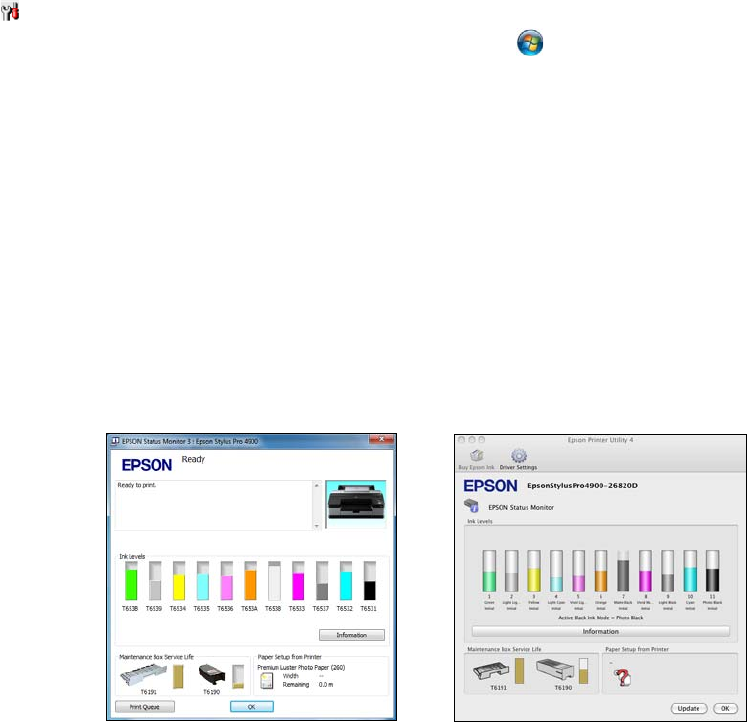Screen dimensions: 747x722
Task: Click the red question mark paper icon
Action: [622, 677]
